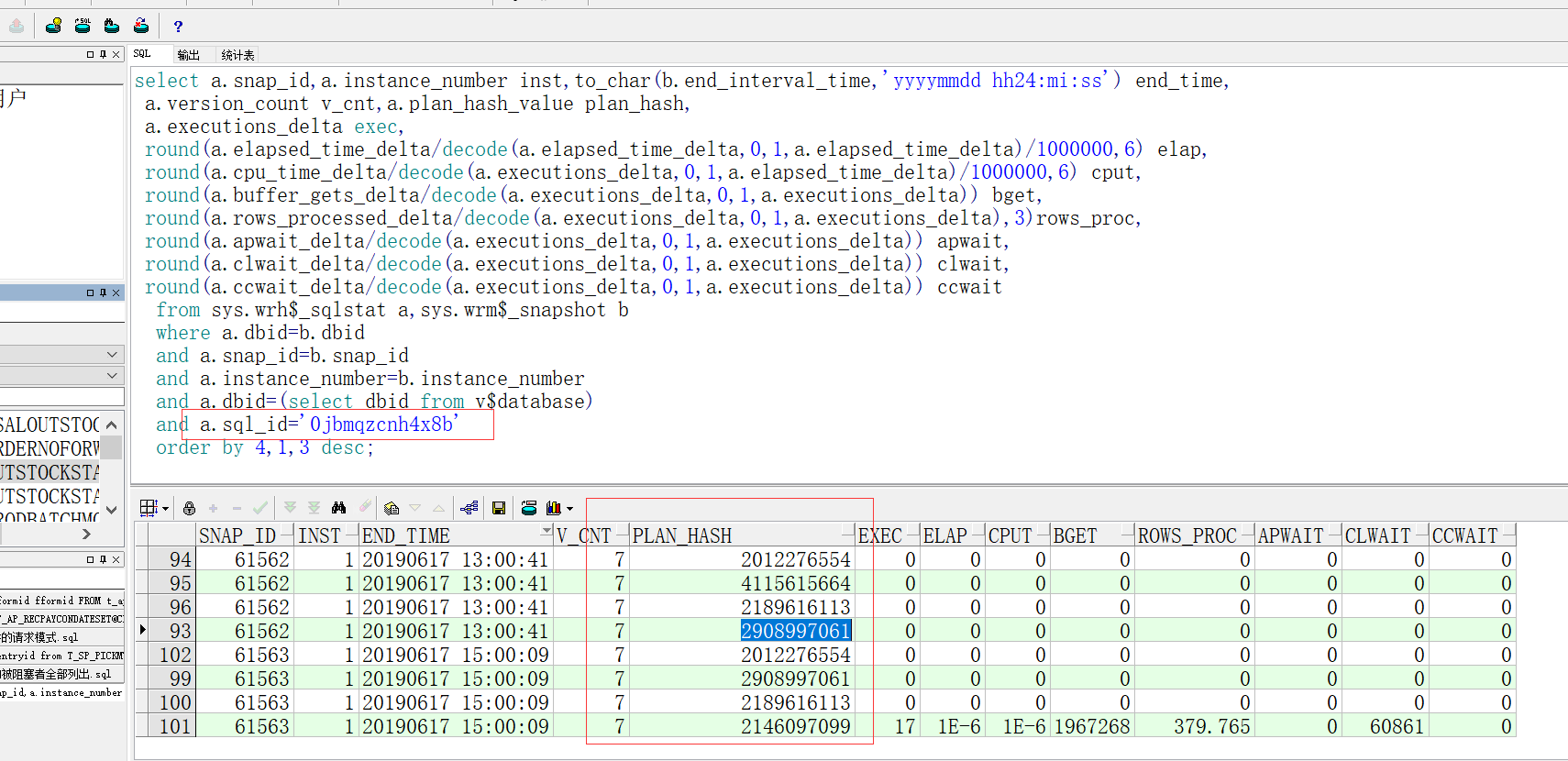This screenshot has width=1568, height=761.
Task: Open the grid layout mode dropdown arrow
Action: point(166,508)
